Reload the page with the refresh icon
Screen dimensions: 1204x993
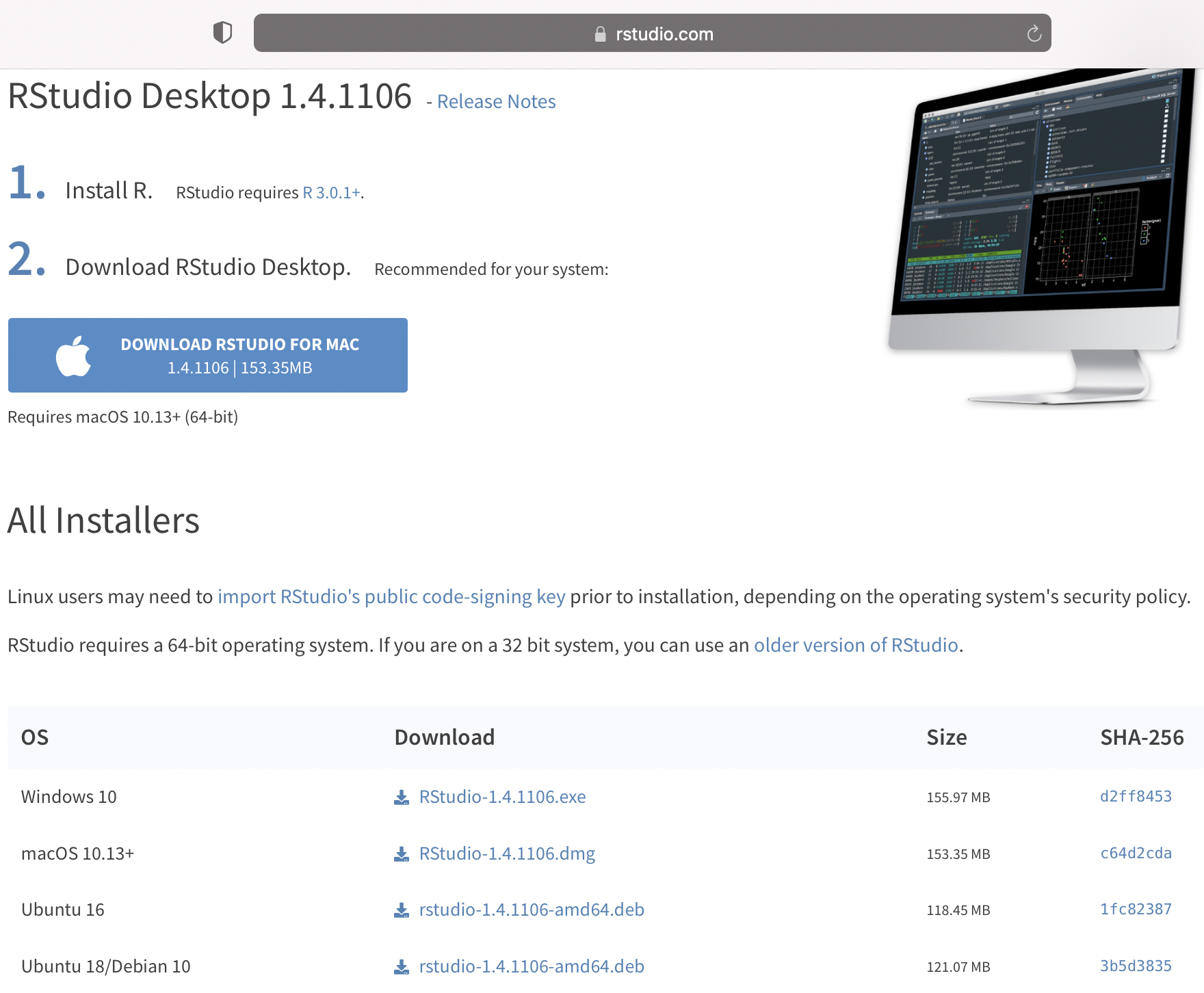click(x=1034, y=34)
